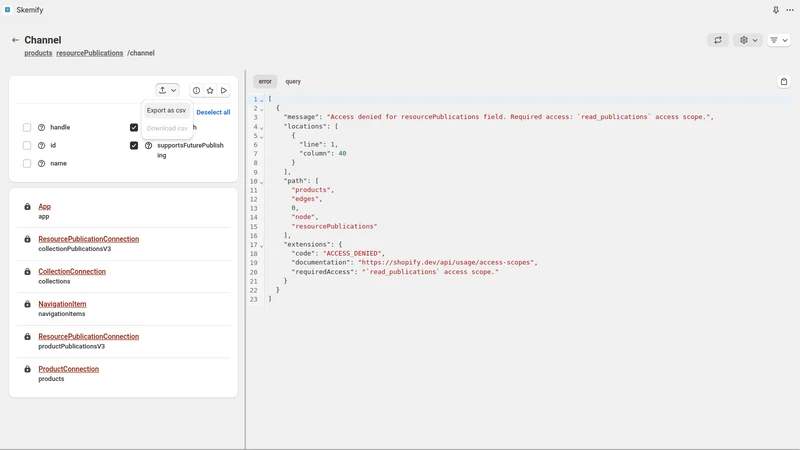Click the /channel breadcrumb text
Image resolution: width=800 pixels, height=450 pixels.
coord(141,53)
